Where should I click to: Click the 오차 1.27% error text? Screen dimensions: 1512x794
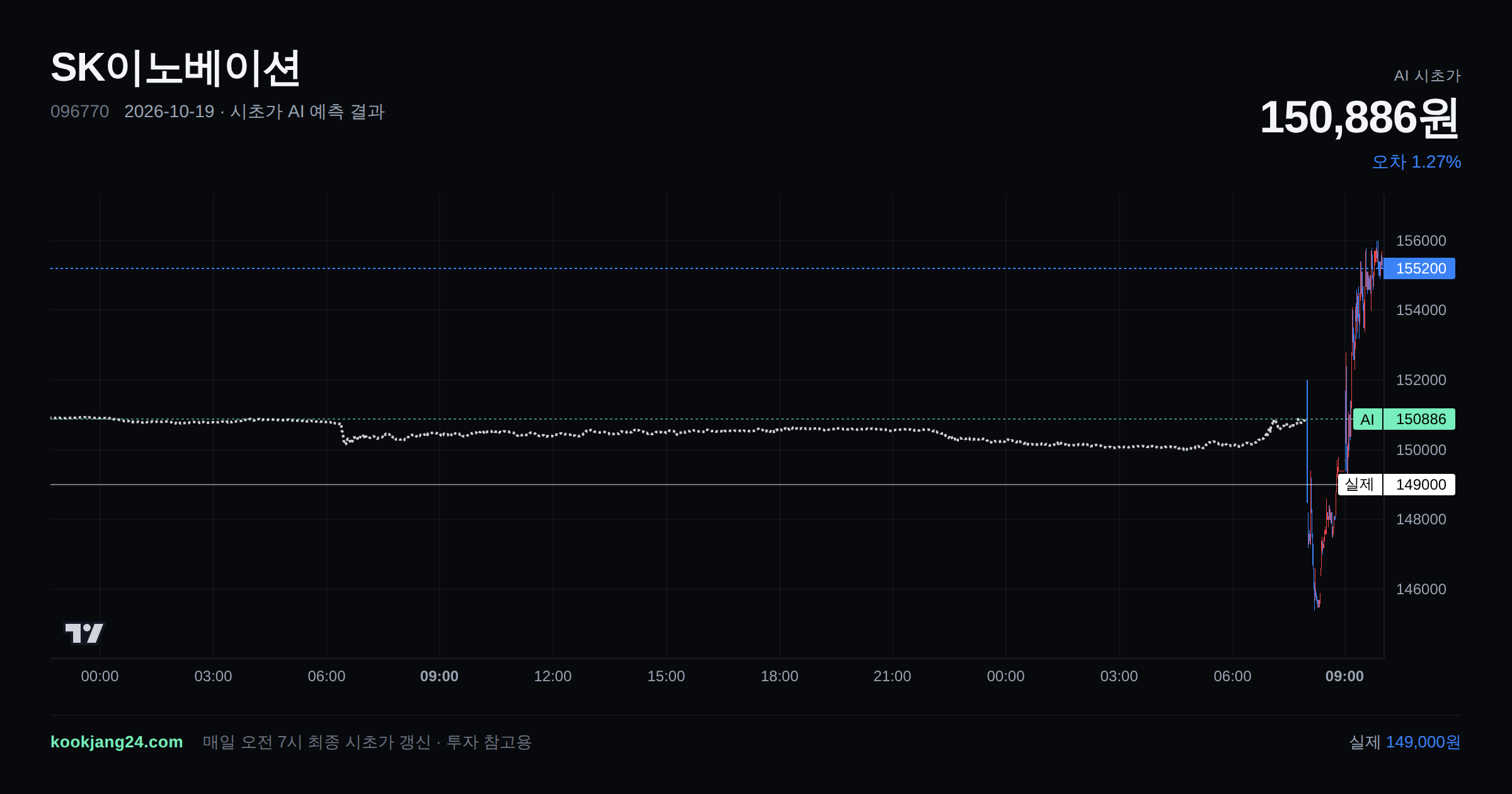tap(1416, 162)
